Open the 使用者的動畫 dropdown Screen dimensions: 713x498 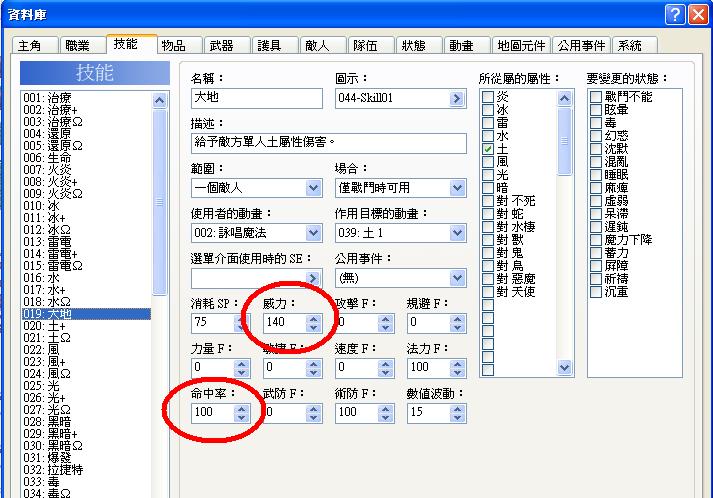coord(313,233)
